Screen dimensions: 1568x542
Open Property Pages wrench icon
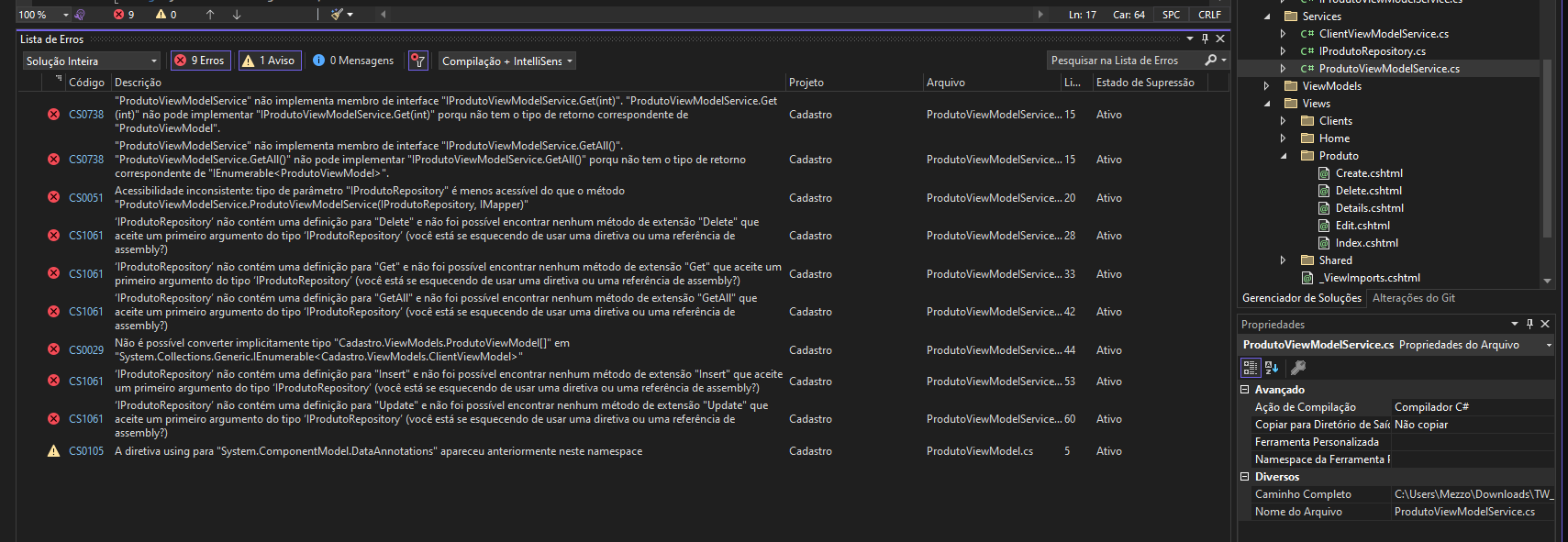click(1298, 368)
